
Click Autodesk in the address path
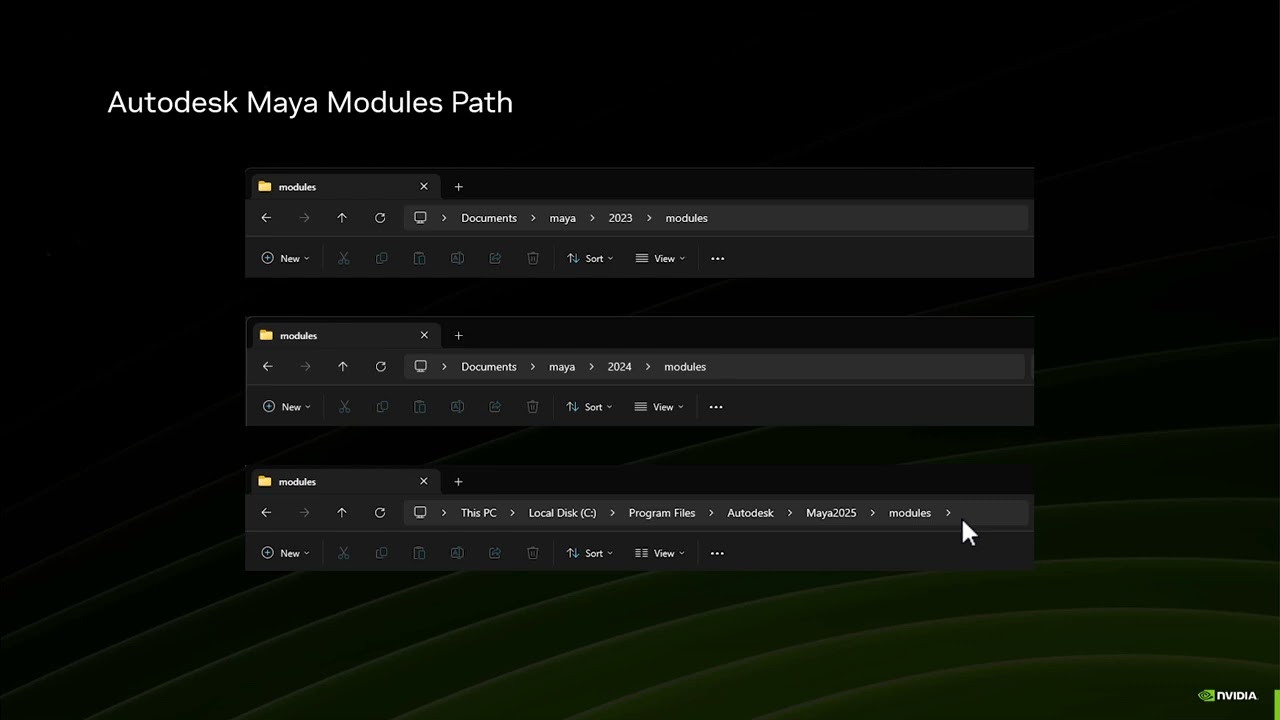tap(750, 513)
